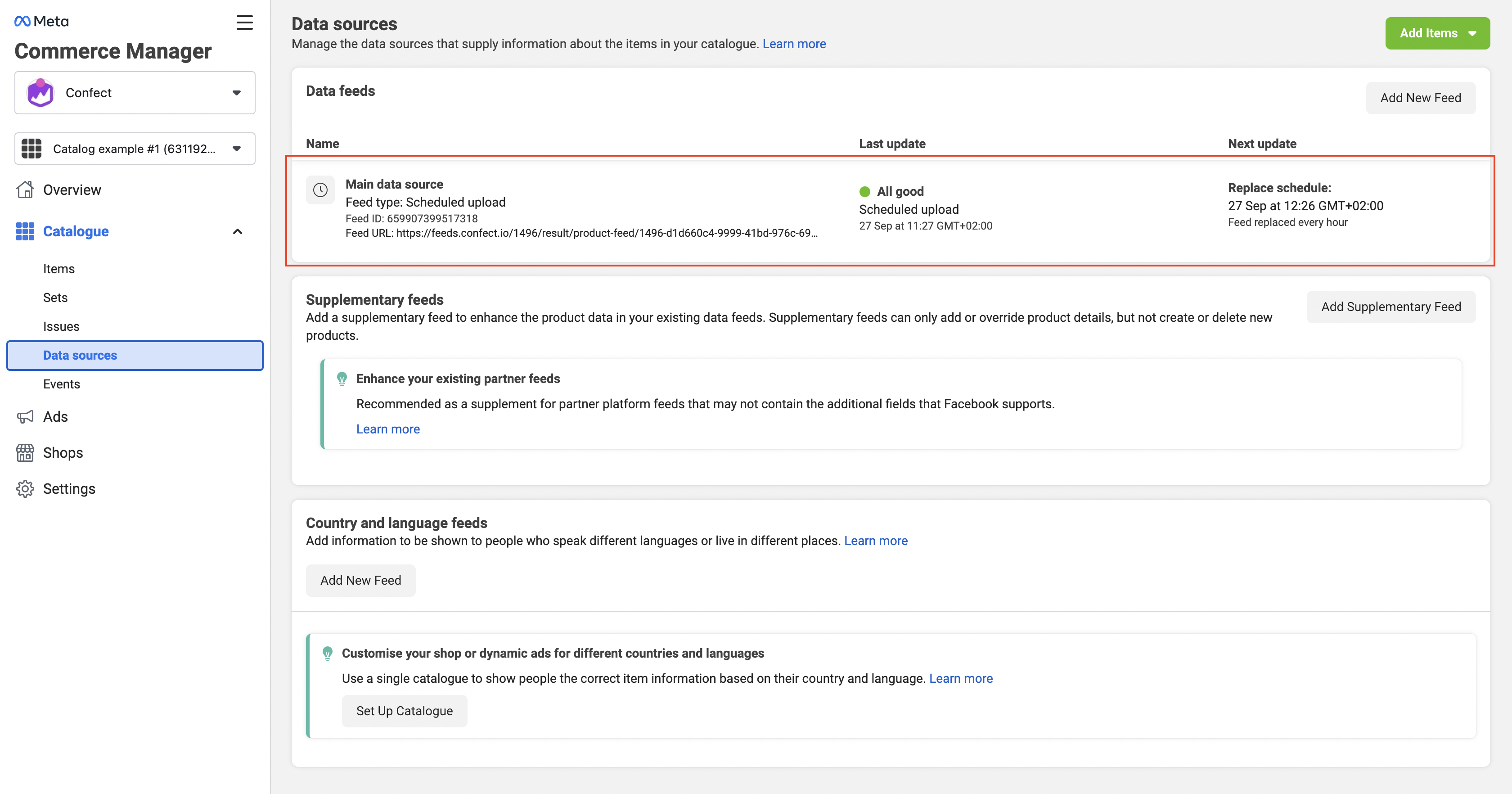Open Settings in sidebar
Image resolution: width=1512 pixels, height=794 pixels.
point(69,489)
